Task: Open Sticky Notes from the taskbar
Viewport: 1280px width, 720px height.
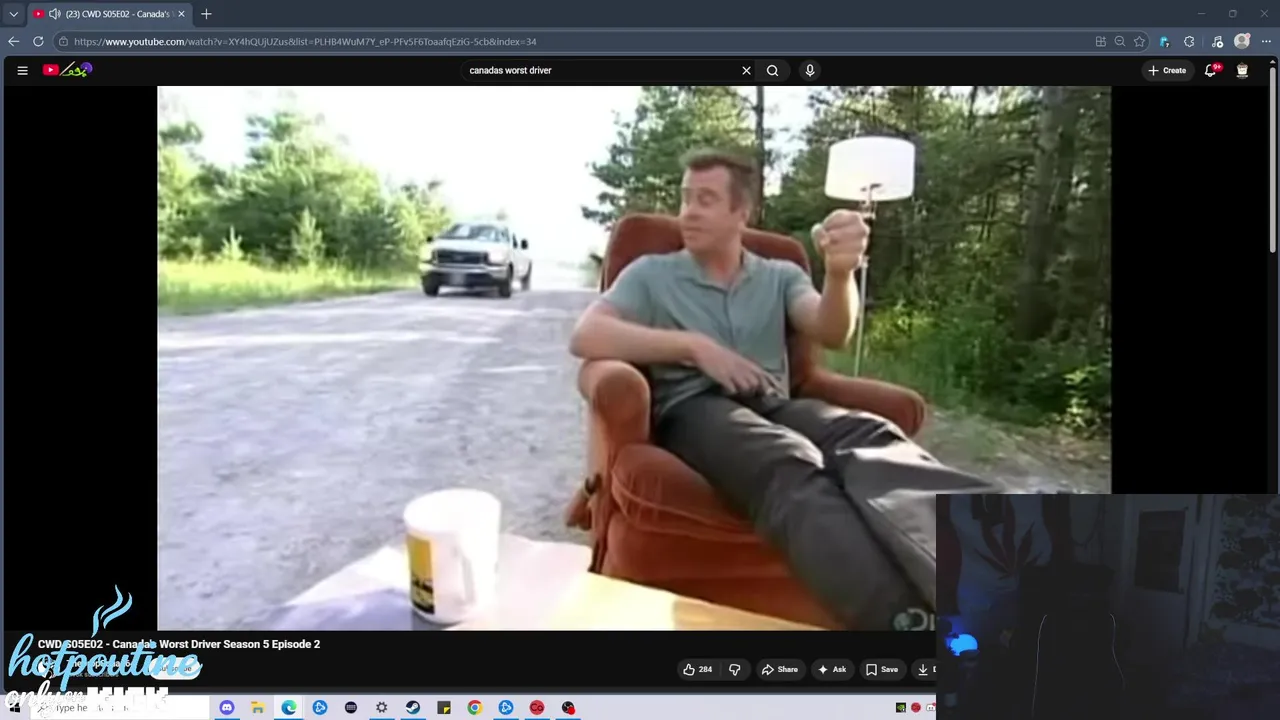Action: 444,708
